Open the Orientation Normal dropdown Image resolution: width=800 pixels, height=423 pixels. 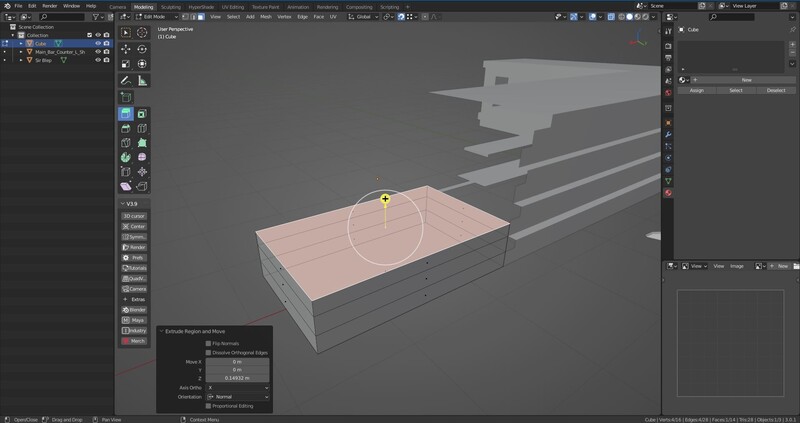237,397
